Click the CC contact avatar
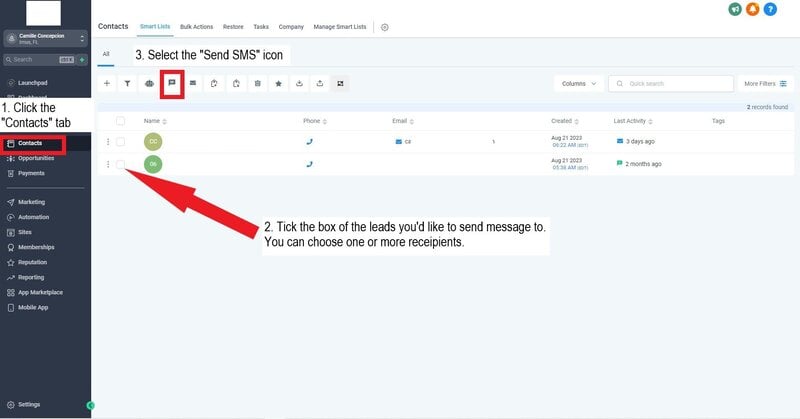 tap(153, 141)
